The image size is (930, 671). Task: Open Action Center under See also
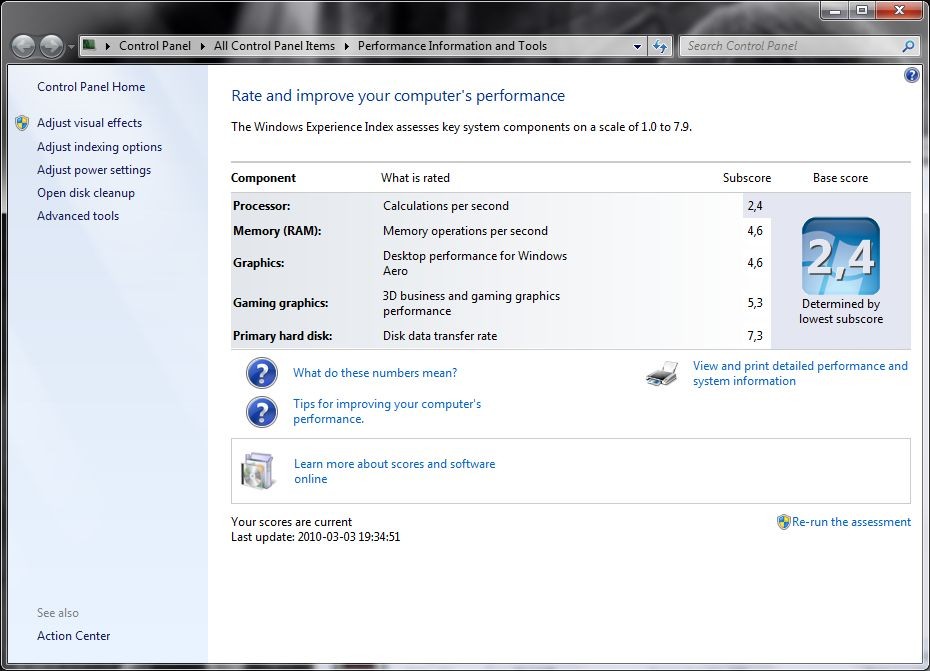[74, 636]
